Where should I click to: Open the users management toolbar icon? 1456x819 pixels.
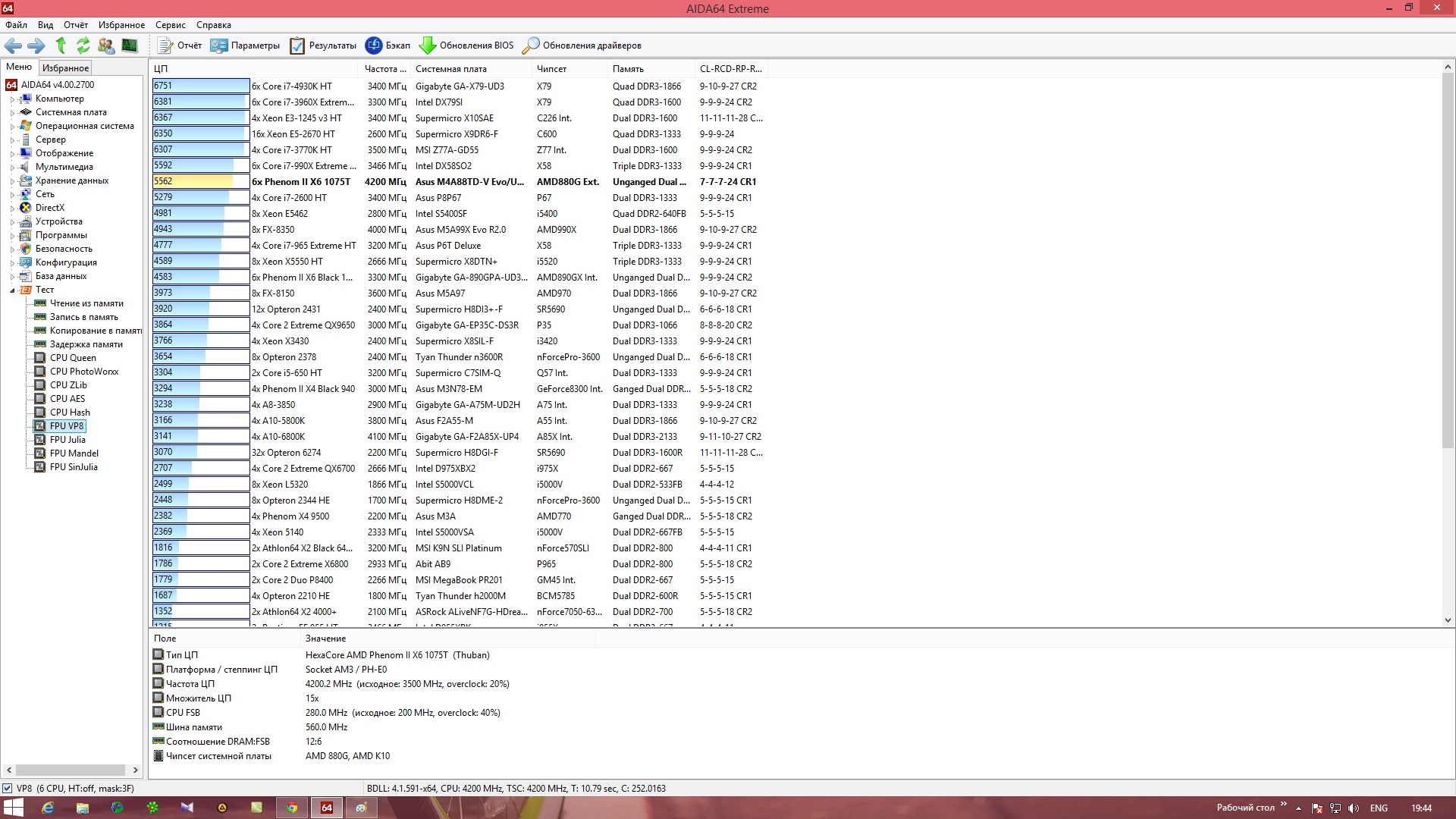(106, 45)
